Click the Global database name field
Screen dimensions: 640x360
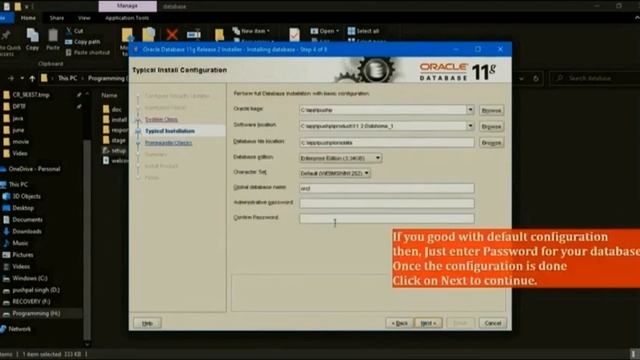(x=387, y=188)
